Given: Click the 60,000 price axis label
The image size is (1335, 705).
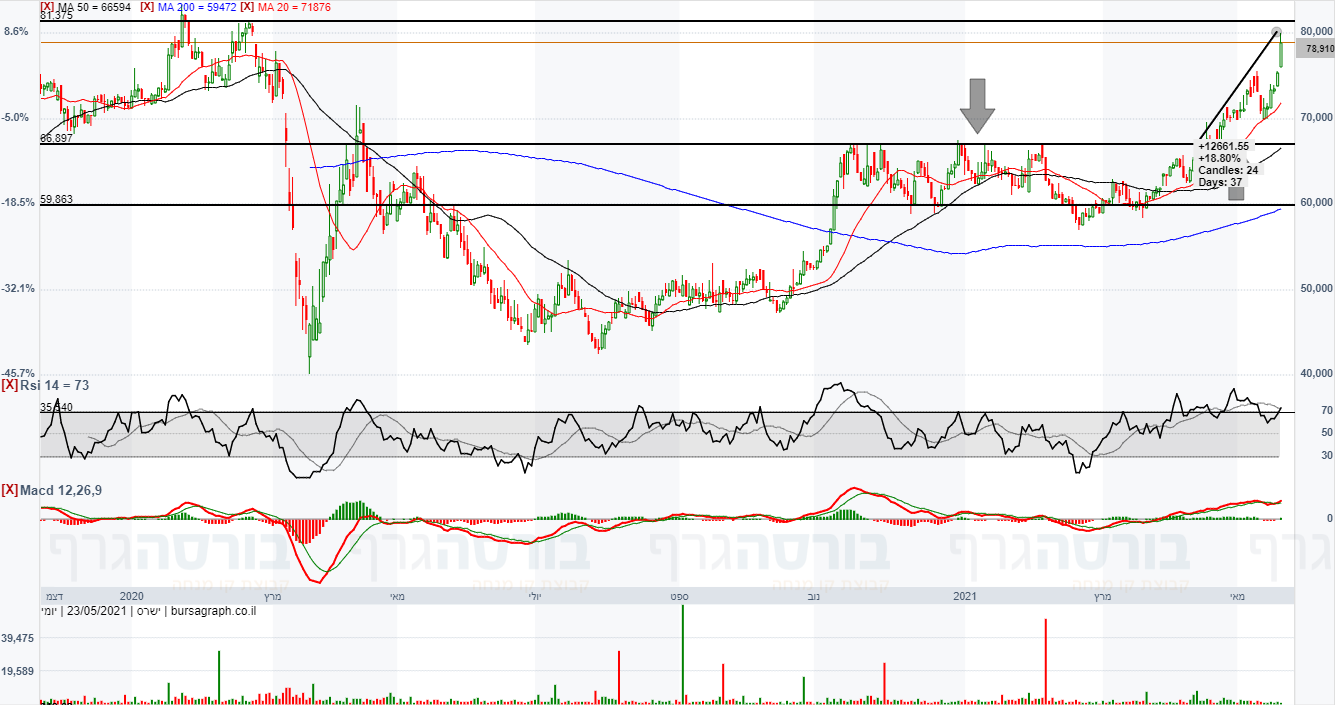Looking at the screenshot, I should tap(1318, 203).
